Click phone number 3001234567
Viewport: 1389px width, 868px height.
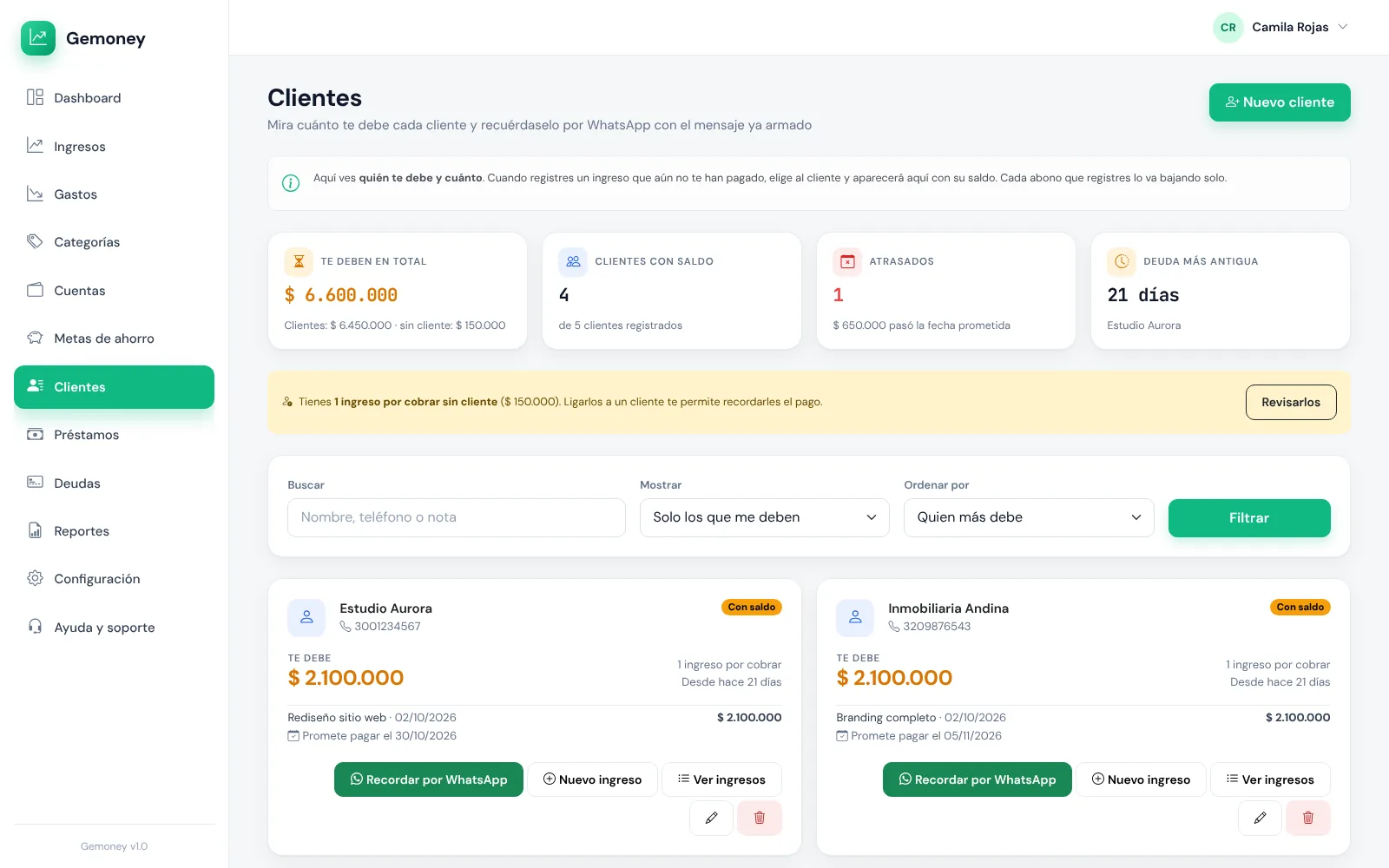point(387,627)
